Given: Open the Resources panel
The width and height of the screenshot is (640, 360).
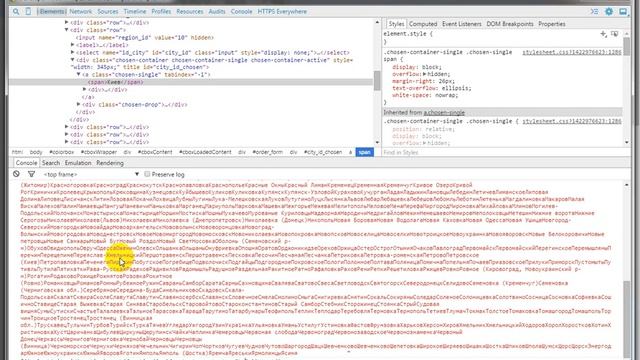Looking at the screenshot, I should 190,11.
